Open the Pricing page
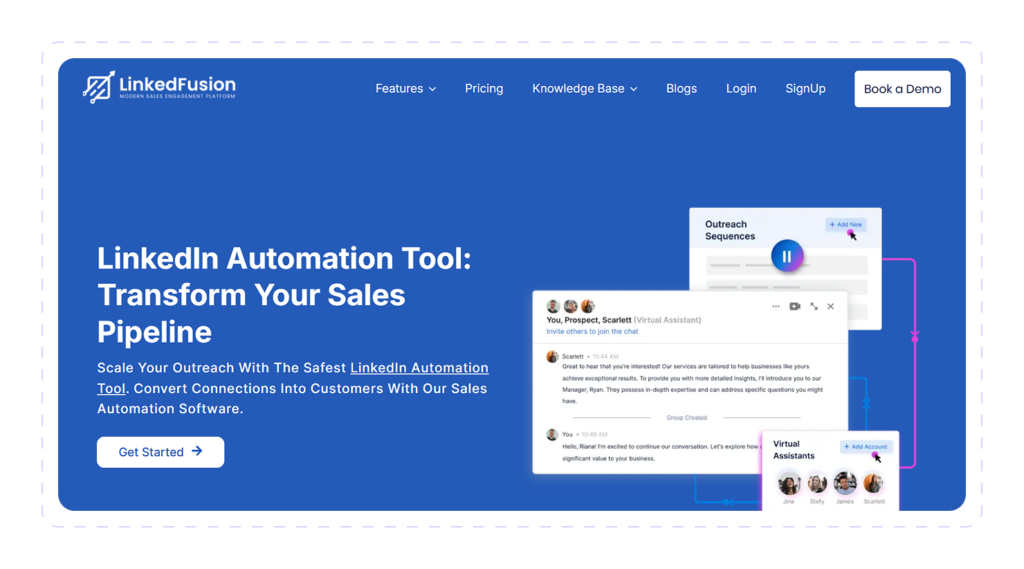The image size is (1024, 569). pyautogui.click(x=484, y=89)
